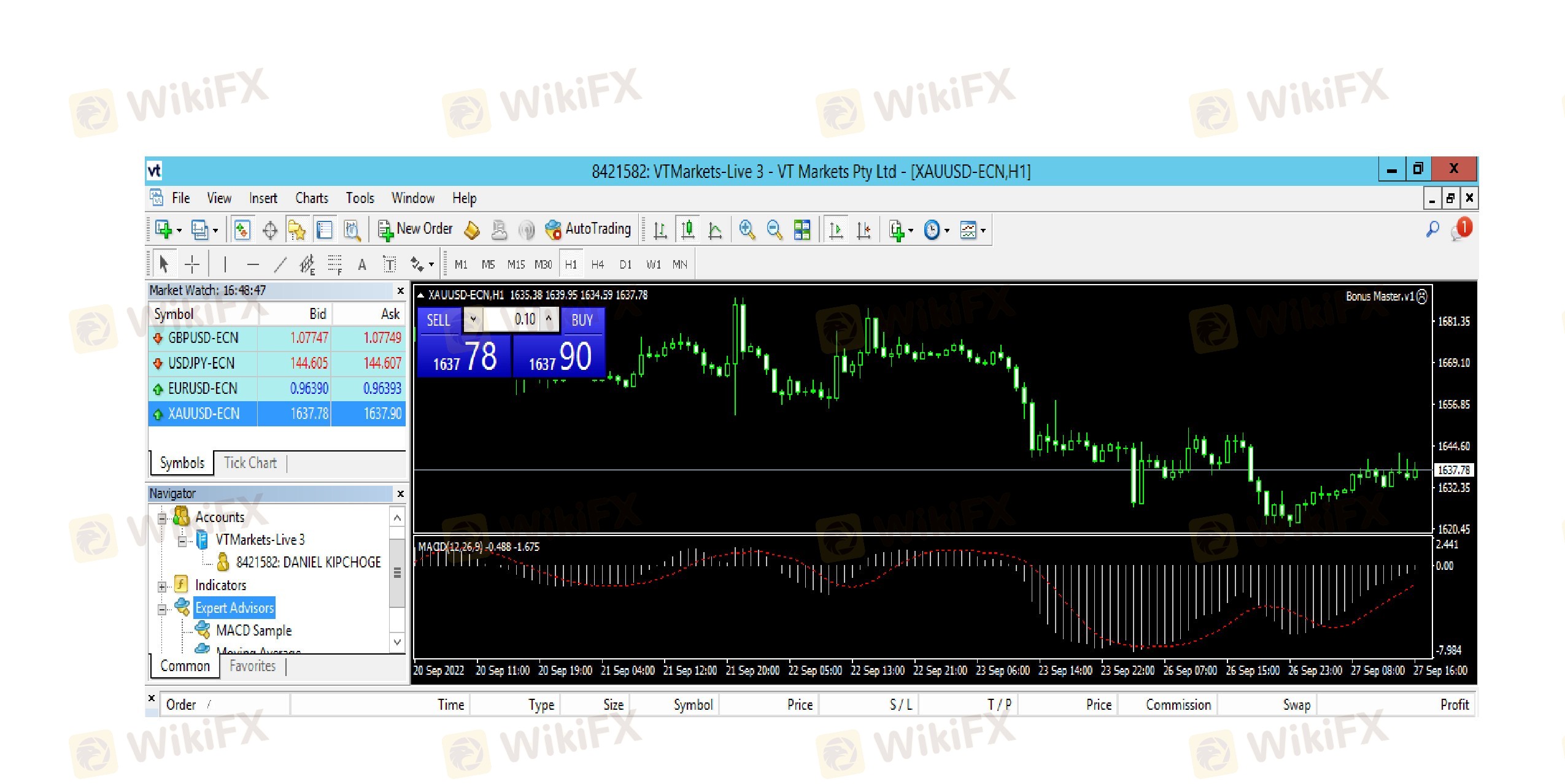Image resolution: width=1565 pixels, height=784 pixels.
Task: Switch to candlesticks chart display
Action: (x=688, y=230)
